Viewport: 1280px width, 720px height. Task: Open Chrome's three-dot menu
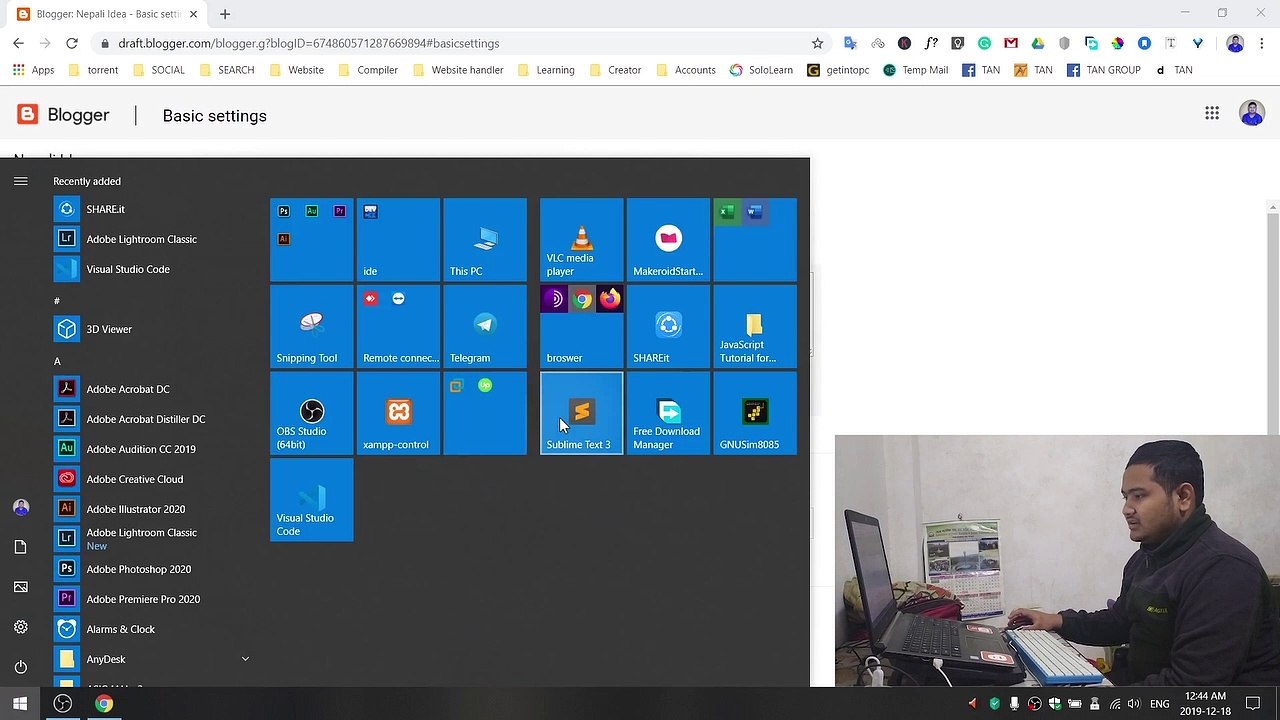tap(1262, 43)
